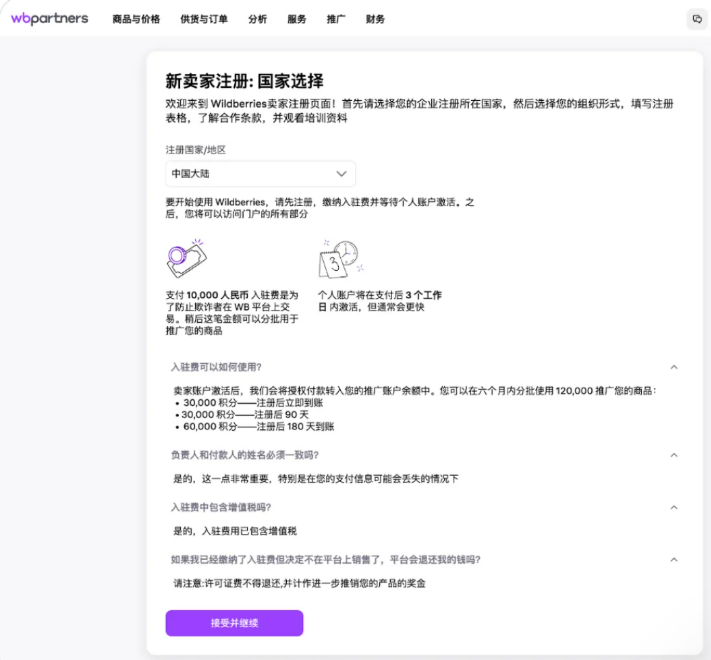Click the 欢迎来到 Wildberries卖家注册页面 intro text
Image resolution: width=711 pixels, height=660 pixels.
[x=419, y=111]
